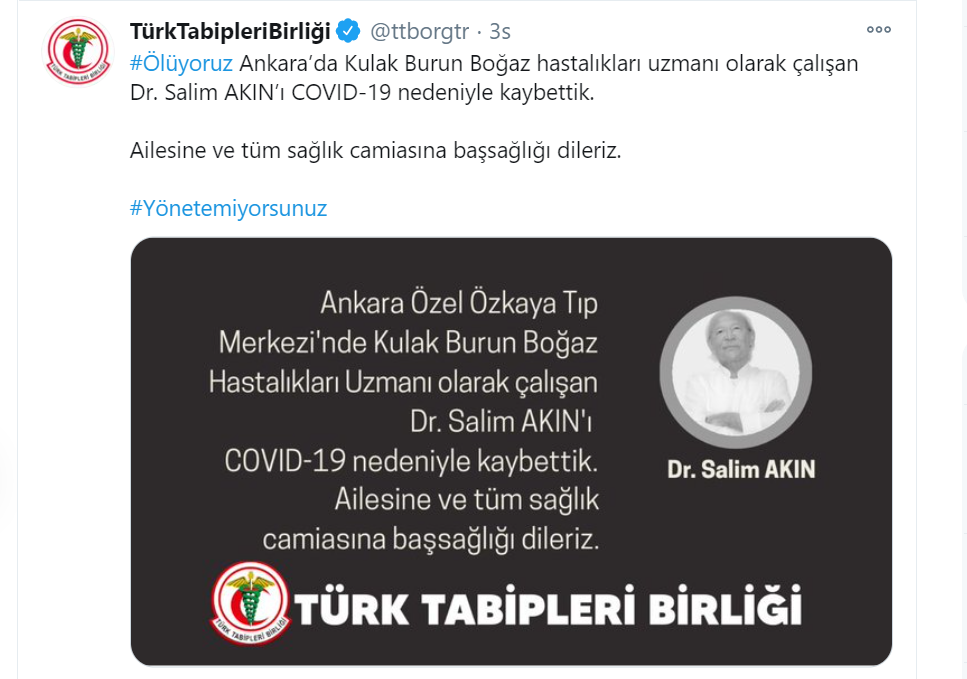Open the attached black condolence image
967x679 pixels.
tap(511, 451)
